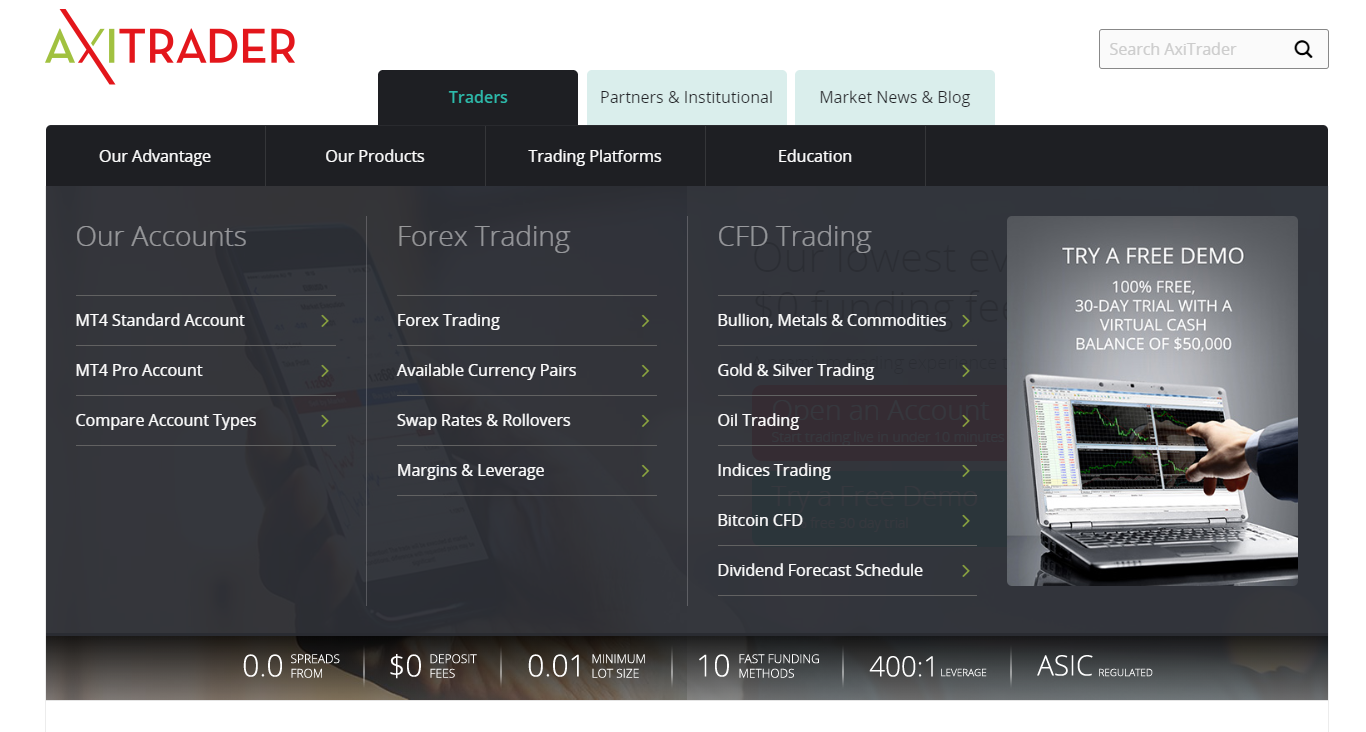Open the MT4 Pro Account link
This screenshot has width=1366, height=732.
(206, 370)
